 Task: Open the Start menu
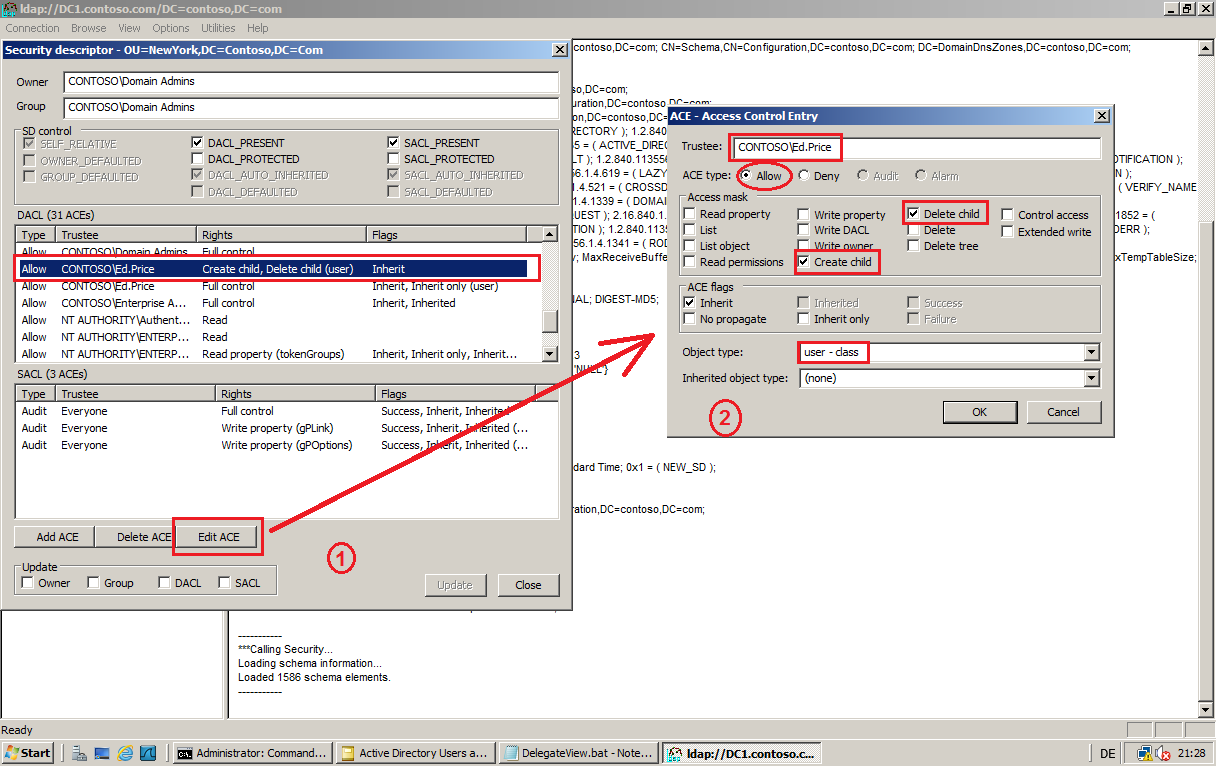(x=28, y=753)
